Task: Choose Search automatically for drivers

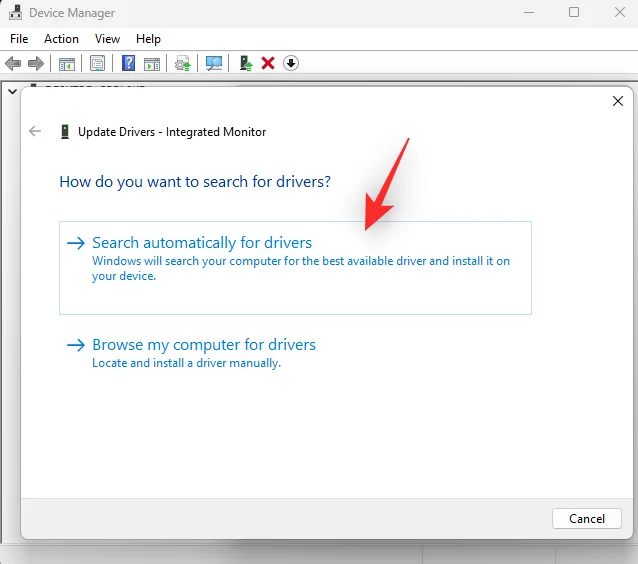Action: coord(295,268)
